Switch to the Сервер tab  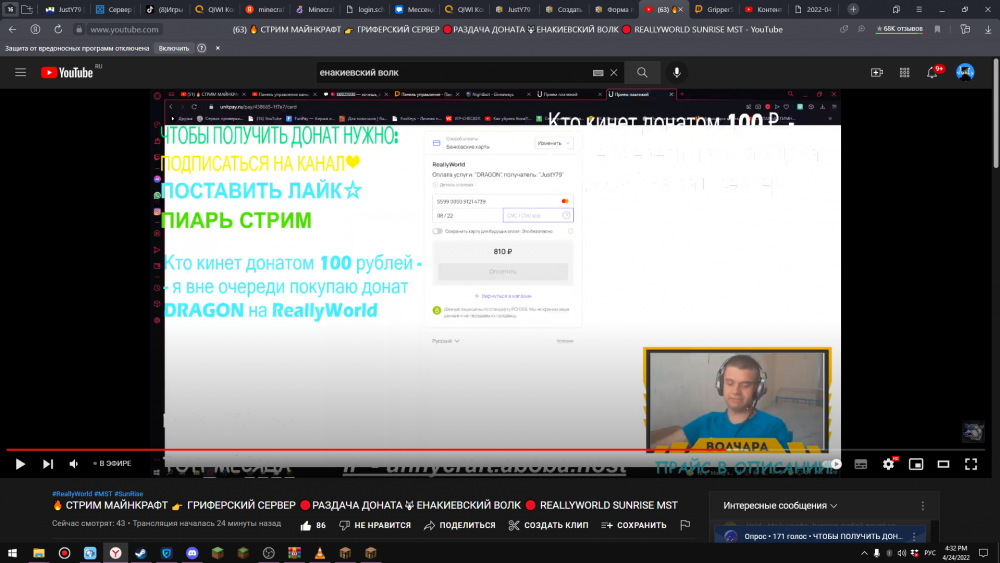tap(114, 10)
